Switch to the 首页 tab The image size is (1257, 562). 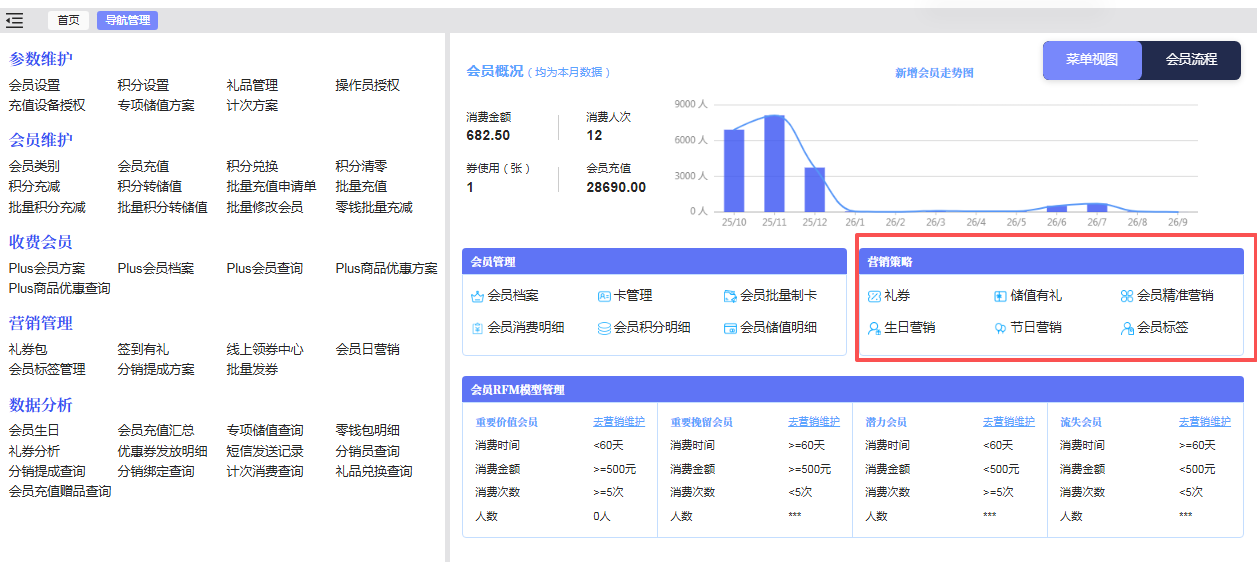coord(68,20)
